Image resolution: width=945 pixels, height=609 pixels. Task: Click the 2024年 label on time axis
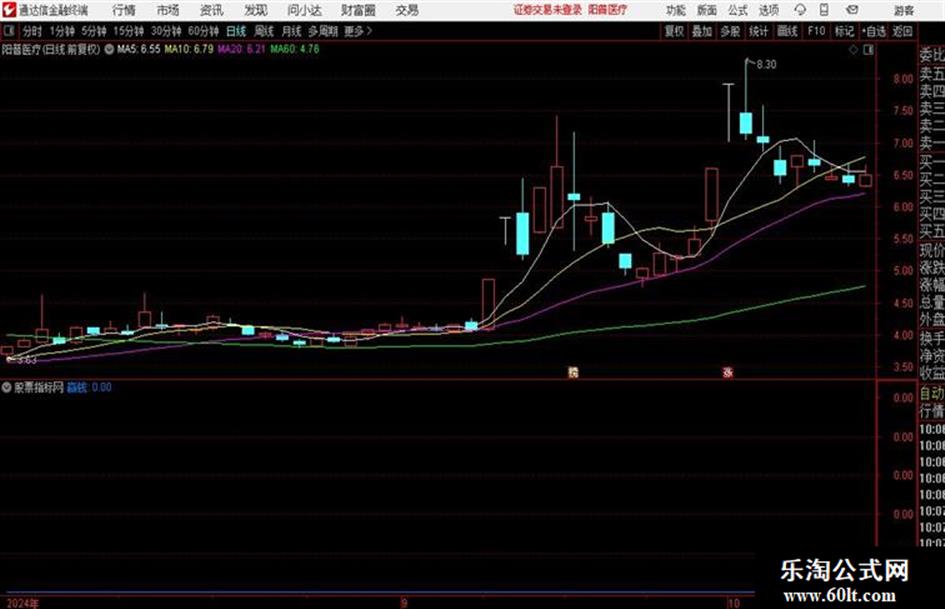coord(22,603)
